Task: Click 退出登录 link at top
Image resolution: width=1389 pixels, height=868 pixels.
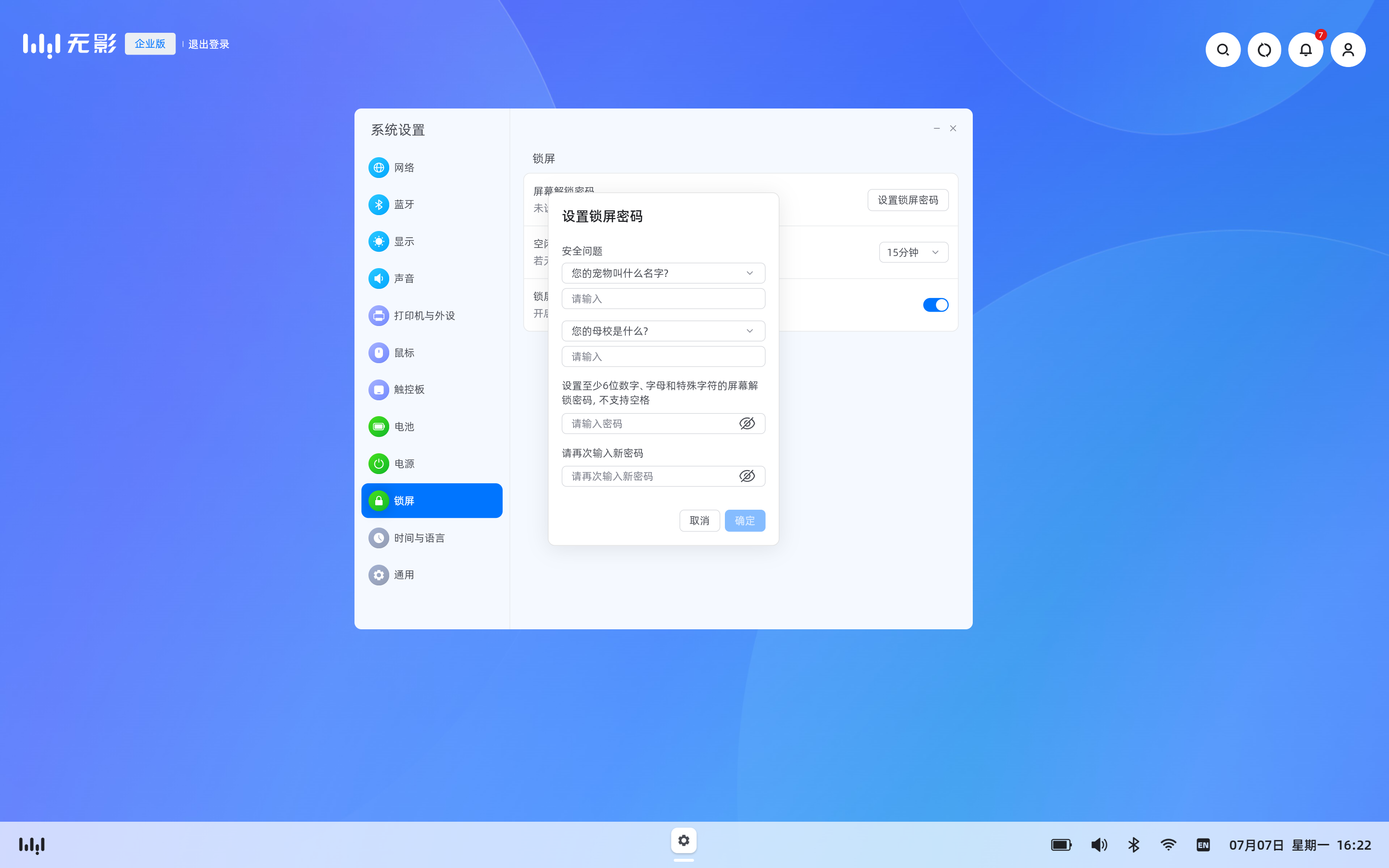Action: coord(209,44)
